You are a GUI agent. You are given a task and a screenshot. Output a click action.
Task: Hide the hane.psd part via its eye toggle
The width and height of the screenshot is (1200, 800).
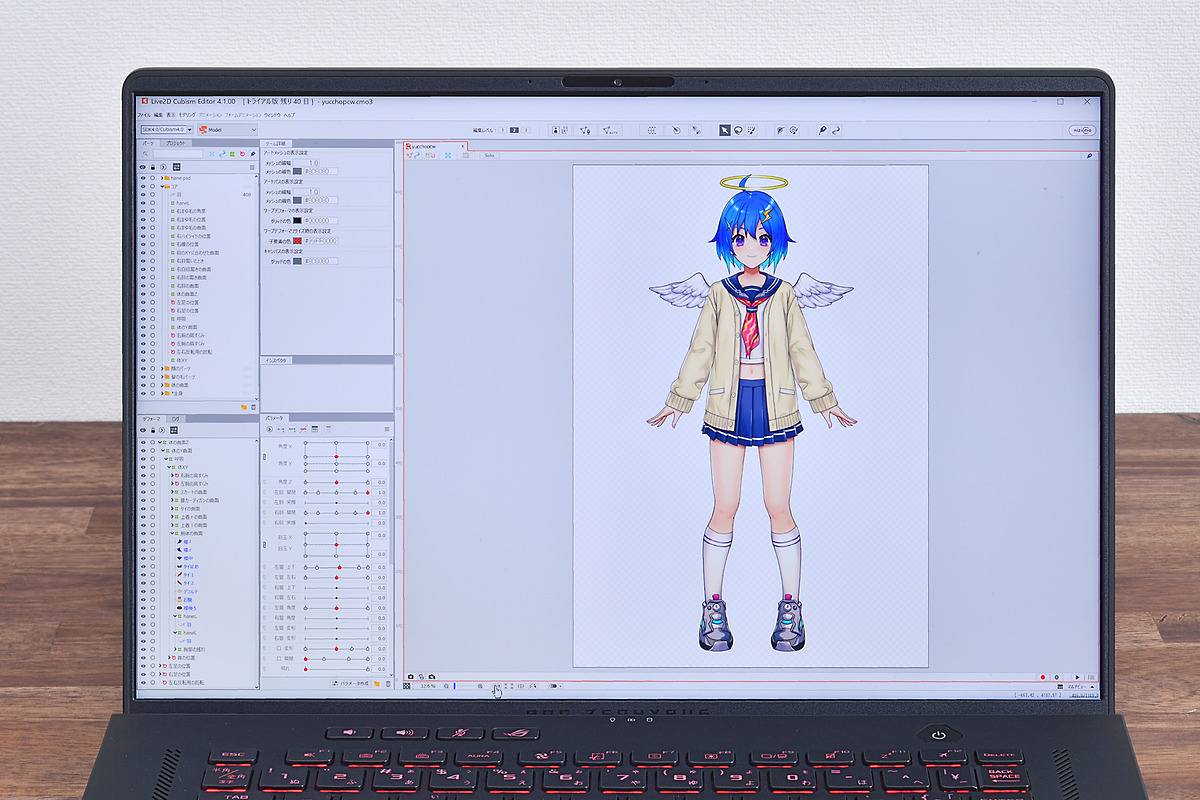143,178
